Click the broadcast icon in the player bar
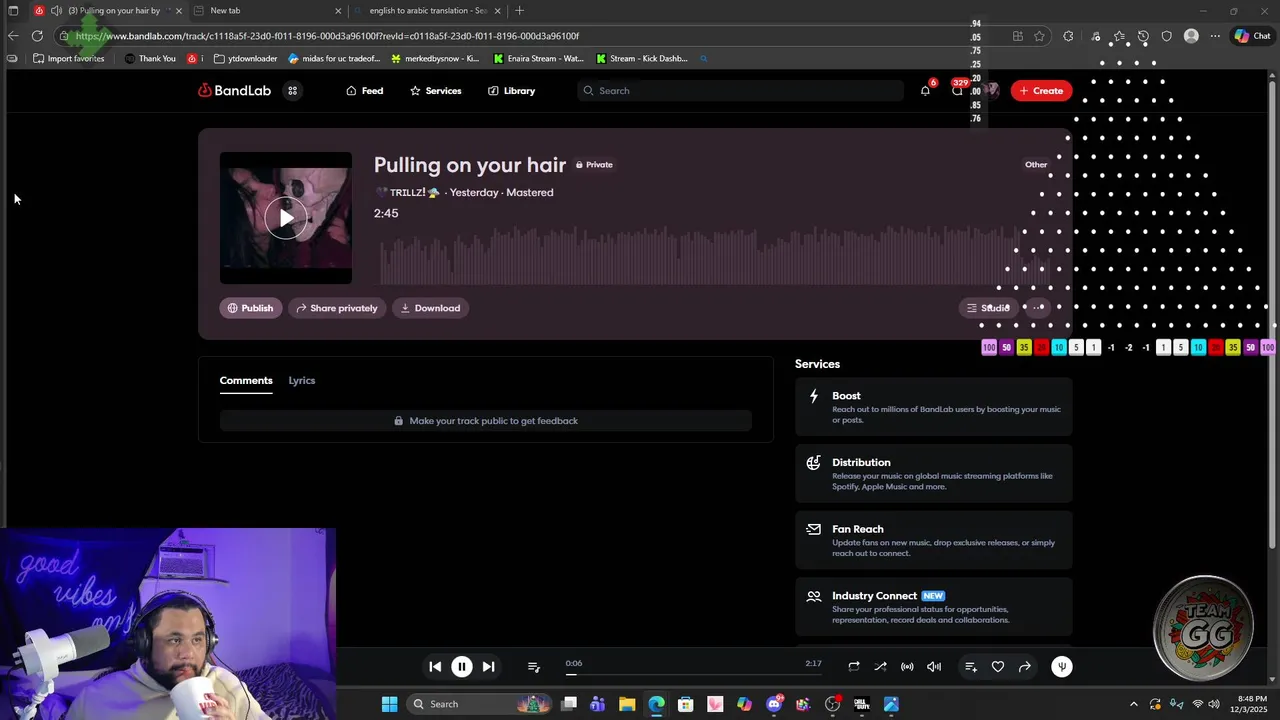 tap(907, 666)
